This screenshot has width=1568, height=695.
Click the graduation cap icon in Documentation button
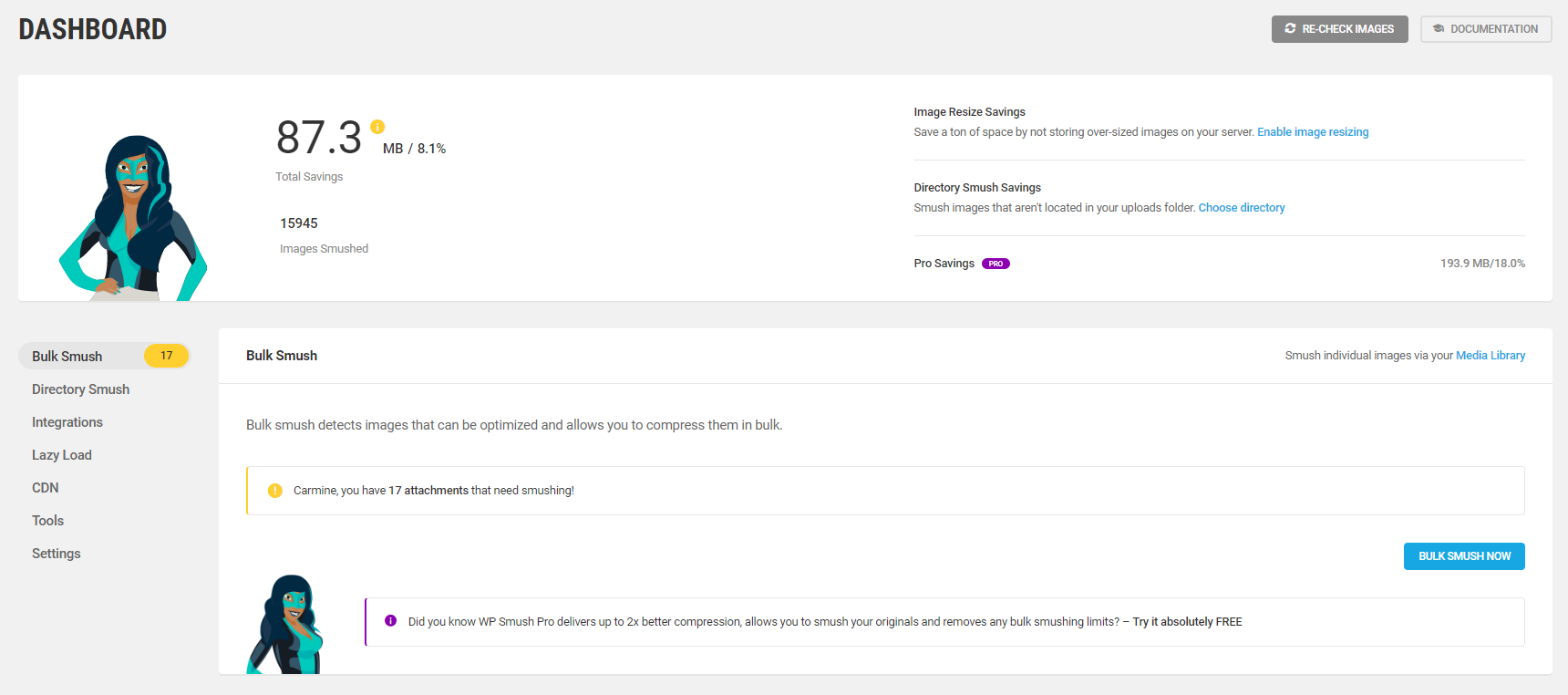coord(1439,28)
